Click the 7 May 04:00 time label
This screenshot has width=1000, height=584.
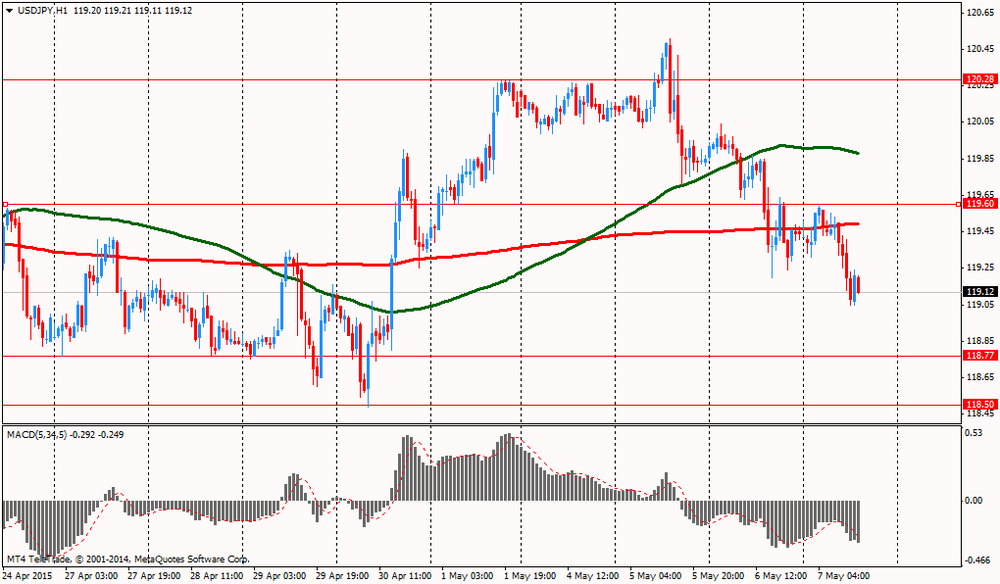pyautogui.click(x=841, y=576)
